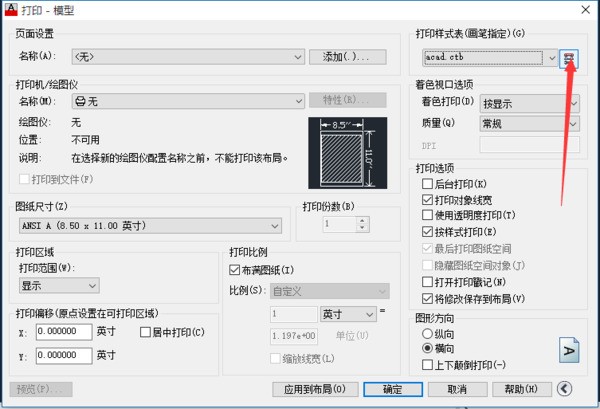The width and height of the screenshot is (600, 409).
Task: Expand the 图纸尺寸 ANSI A dropdown
Action: [x=150, y=226]
